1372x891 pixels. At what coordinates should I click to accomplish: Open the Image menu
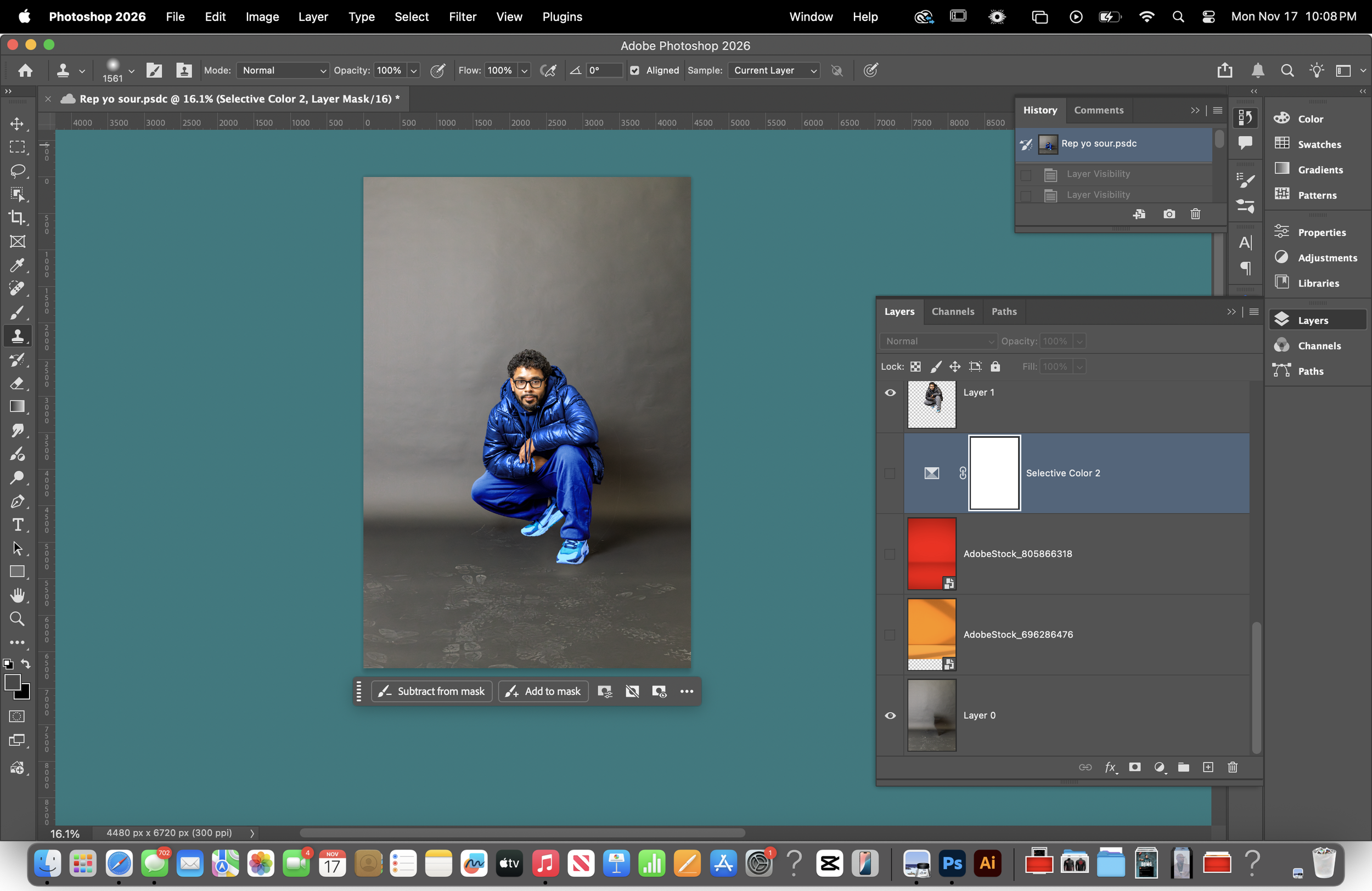pyautogui.click(x=262, y=16)
